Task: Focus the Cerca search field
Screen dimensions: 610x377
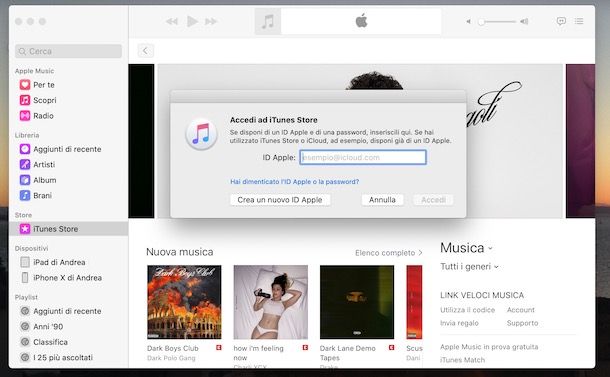Action: (68, 51)
